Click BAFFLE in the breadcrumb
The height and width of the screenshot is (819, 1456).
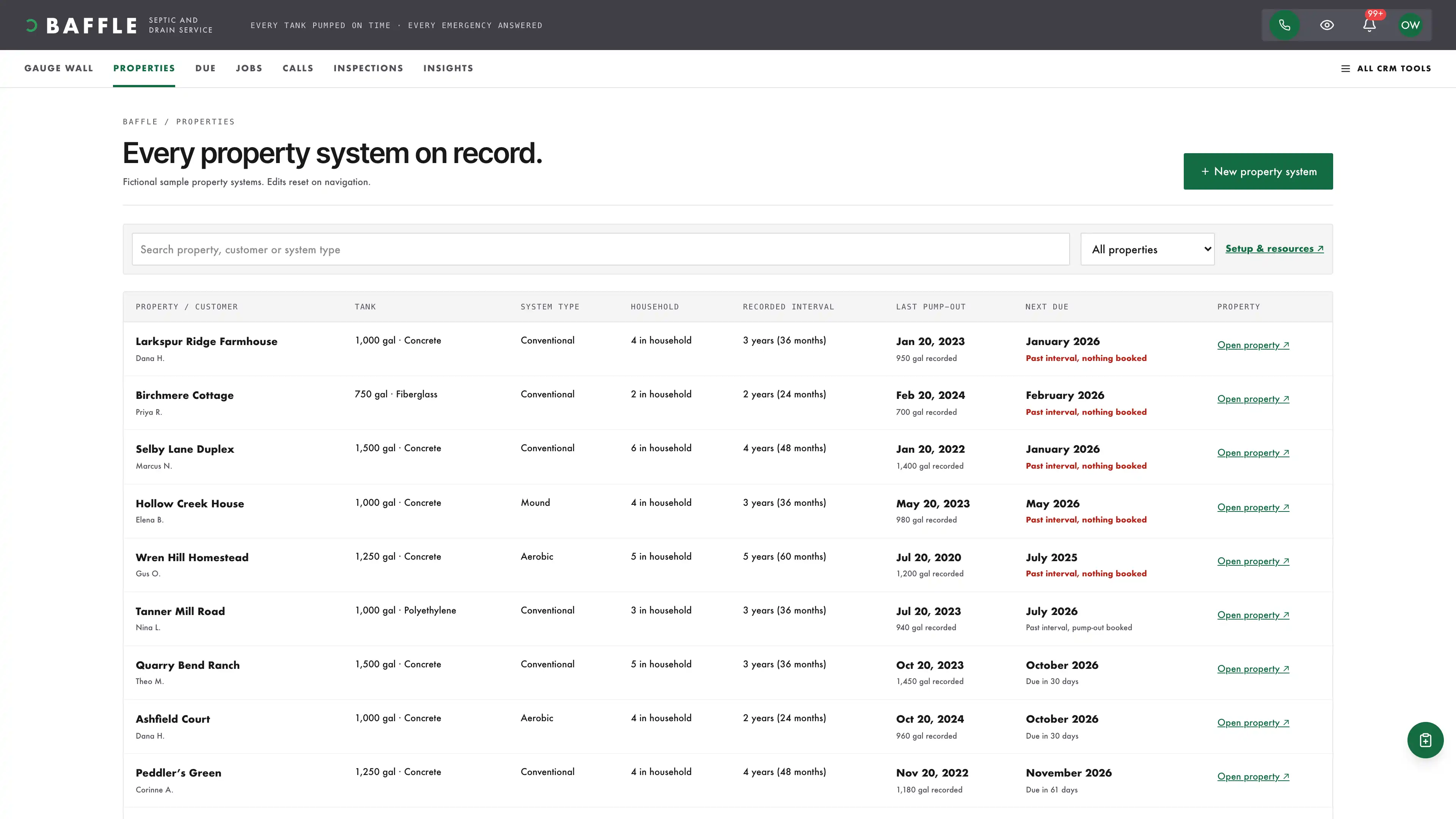140,121
